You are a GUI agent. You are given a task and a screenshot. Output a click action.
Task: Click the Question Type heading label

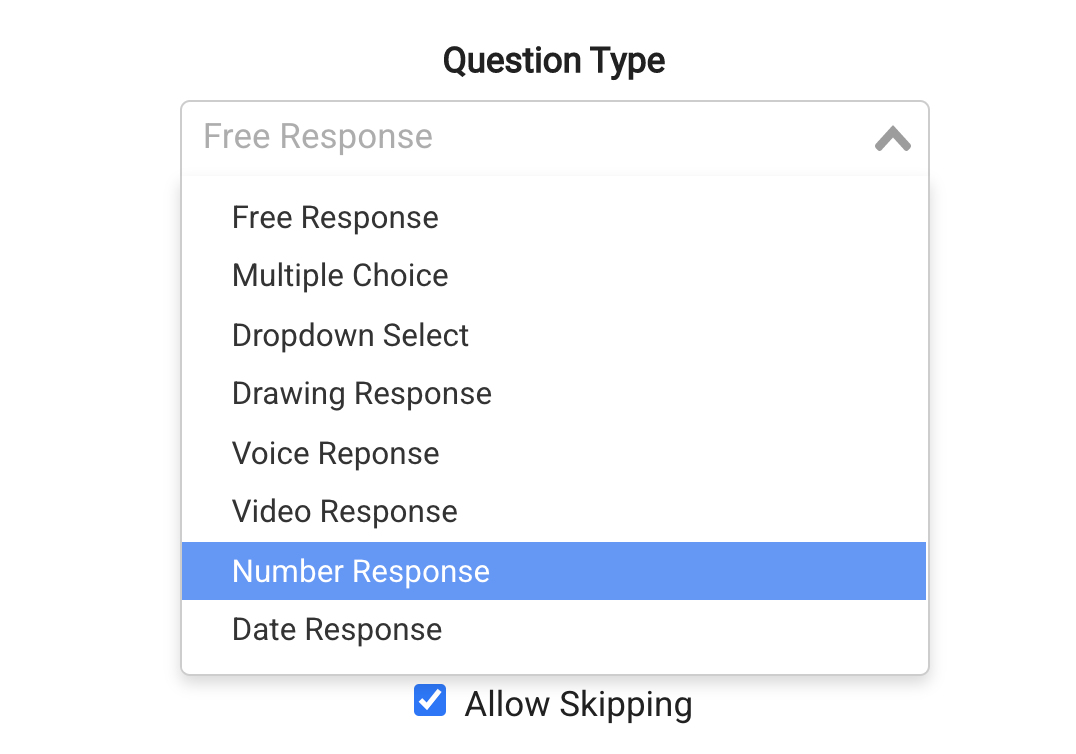point(553,61)
